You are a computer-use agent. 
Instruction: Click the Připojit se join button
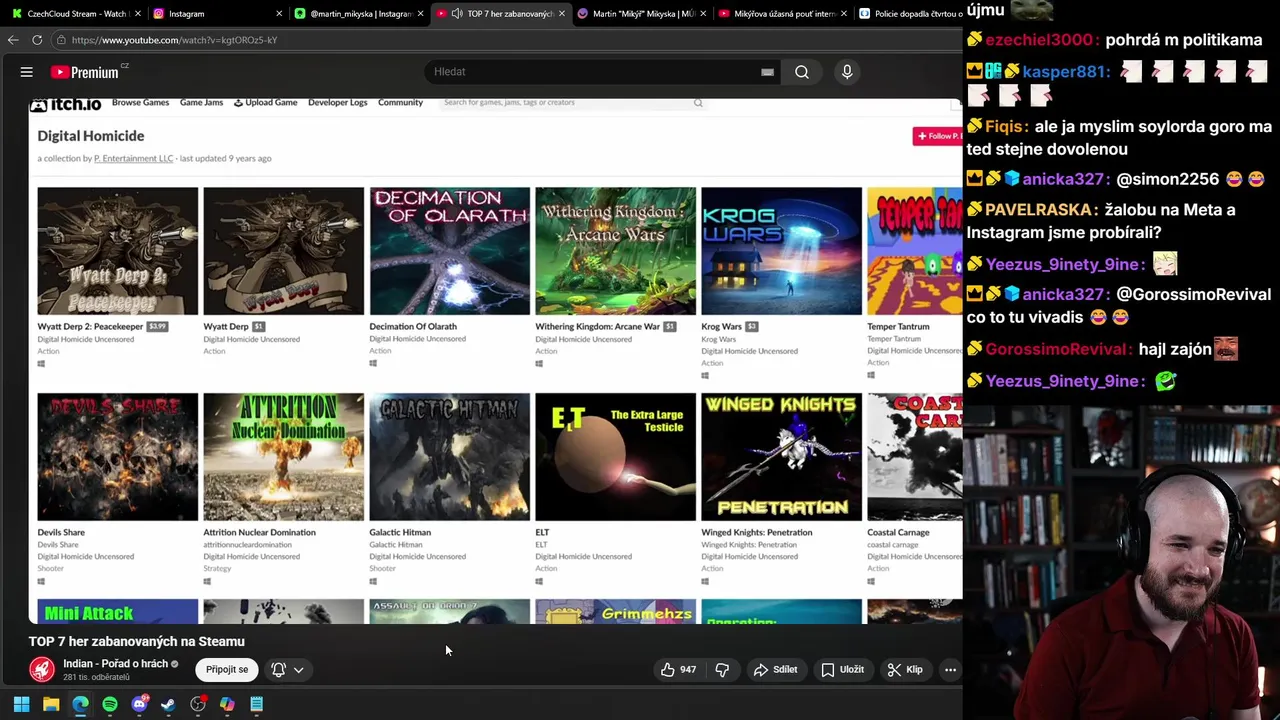point(227,670)
